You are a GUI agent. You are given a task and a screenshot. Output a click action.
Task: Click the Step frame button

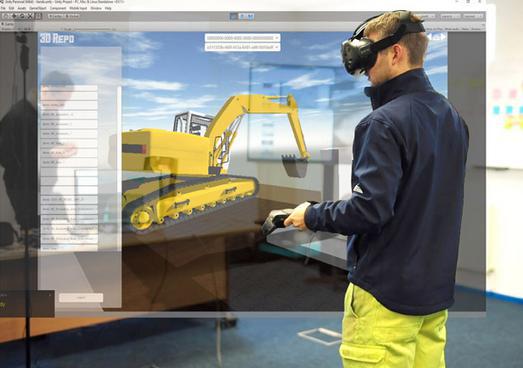click(x=250, y=16)
